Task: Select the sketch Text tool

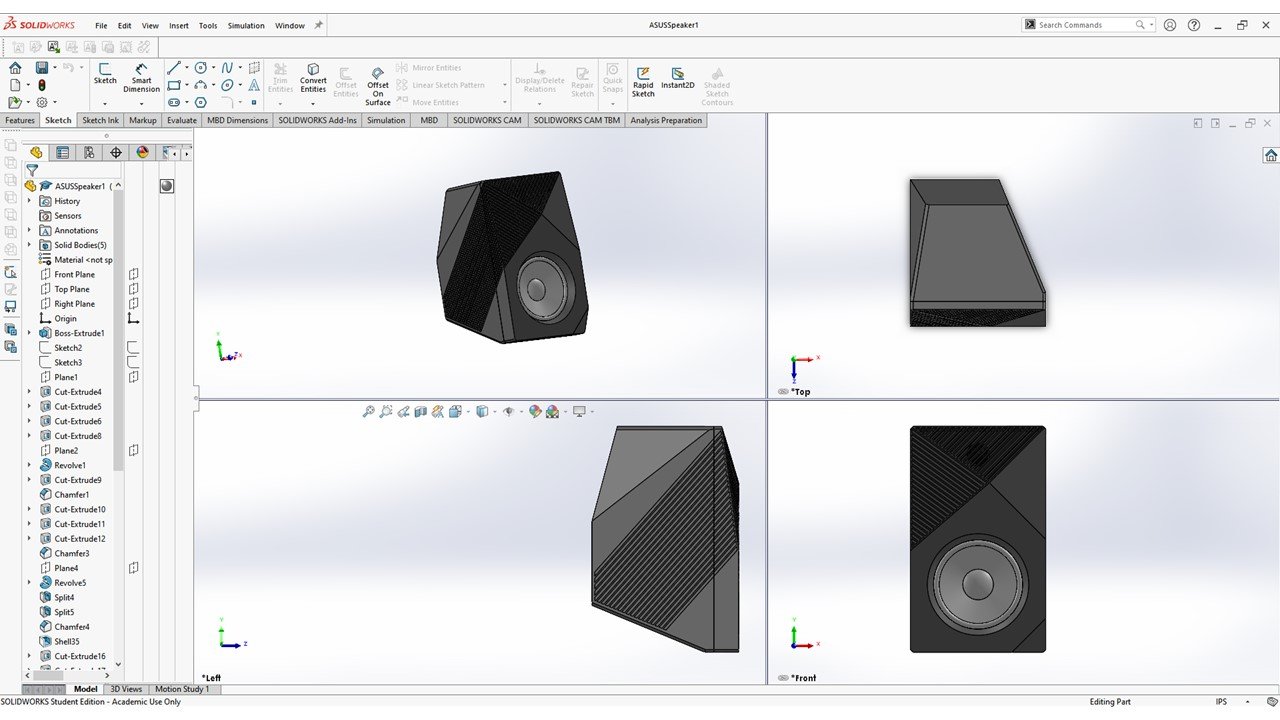Action: (x=254, y=85)
